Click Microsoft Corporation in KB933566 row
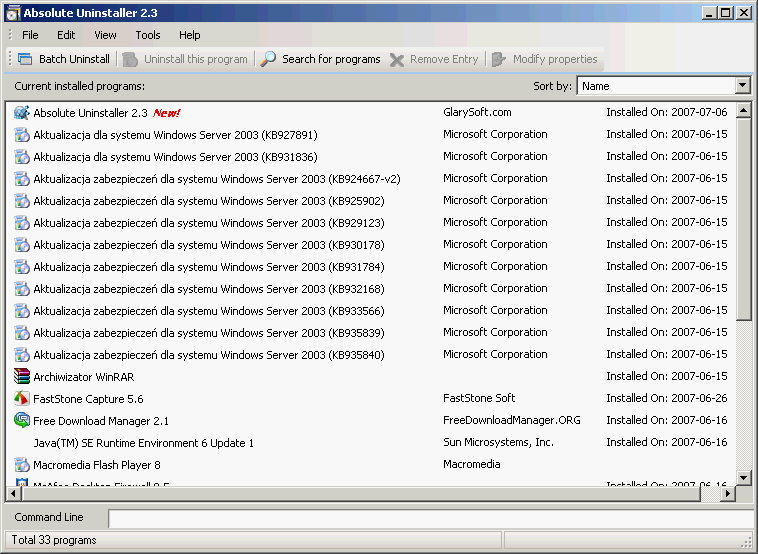The width and height of the screenshot is (758, 554). point(495,310)
